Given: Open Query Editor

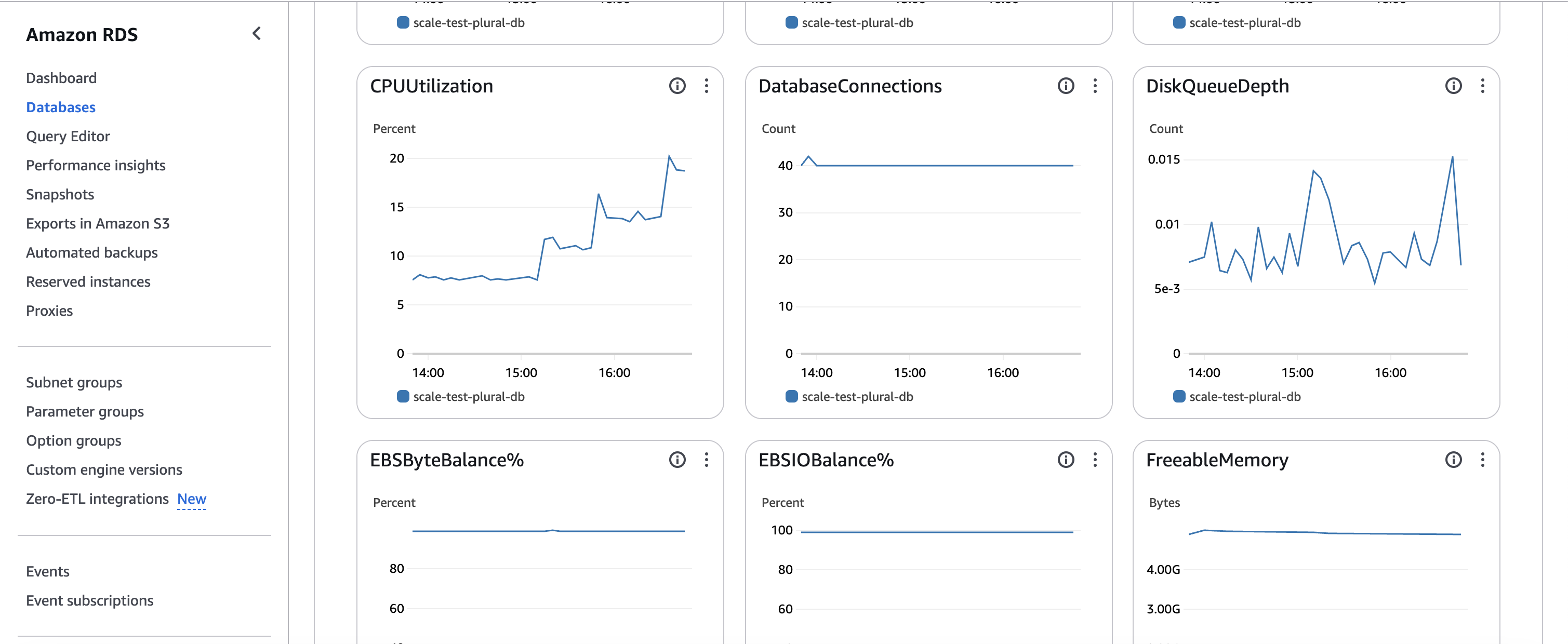Looking at the screenshot, I should pos(68,137).
